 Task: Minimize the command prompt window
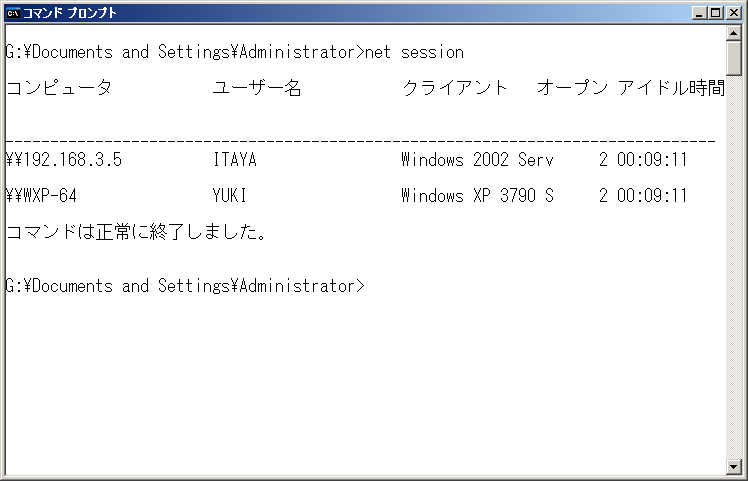coord(699,13)
